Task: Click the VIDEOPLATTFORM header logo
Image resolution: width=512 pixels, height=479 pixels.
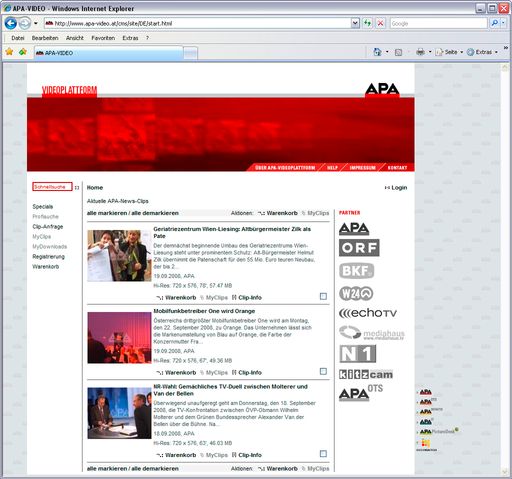Action: point(69,90)
